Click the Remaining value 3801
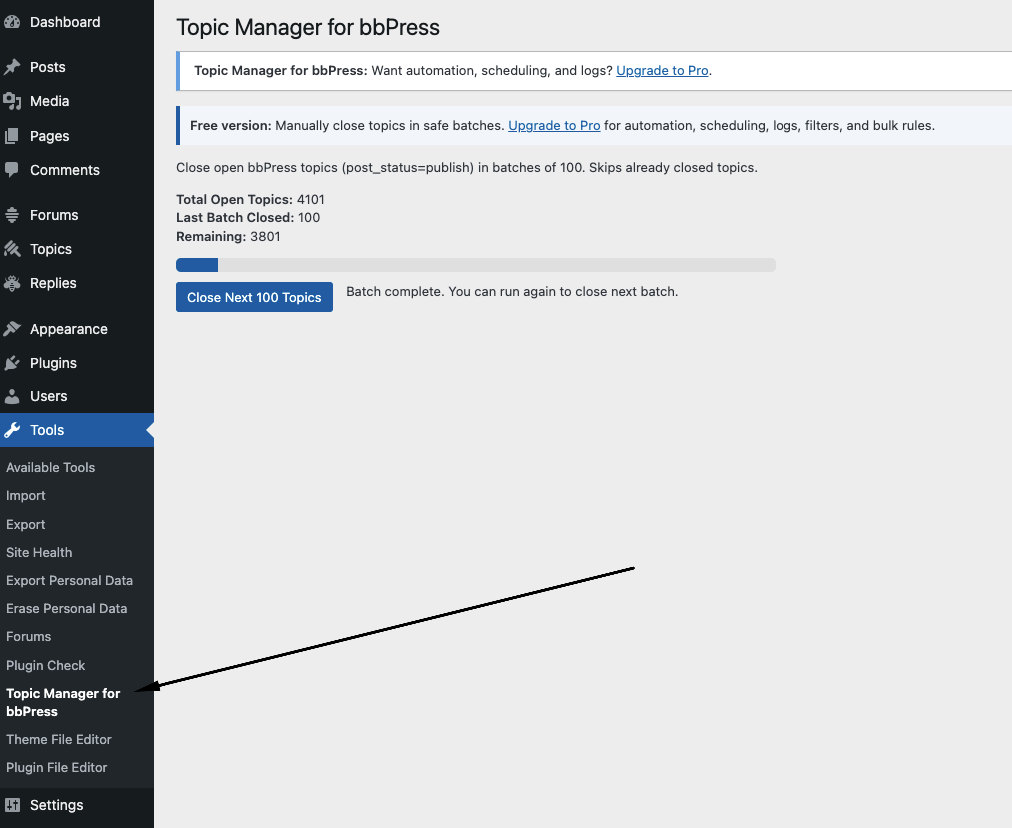The image size is (1012, 828). tap(265, 236)
